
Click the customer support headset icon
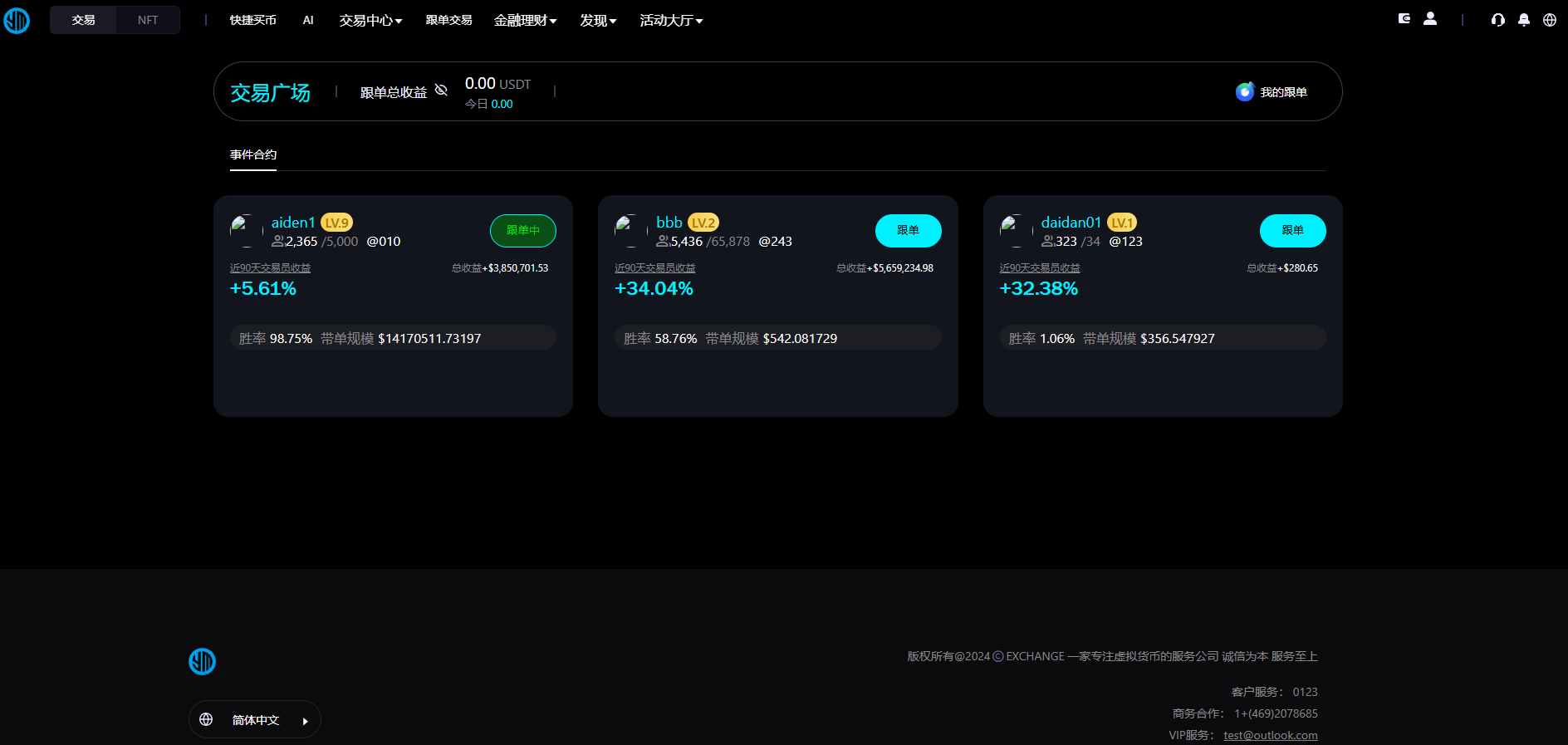(1497, 20)
